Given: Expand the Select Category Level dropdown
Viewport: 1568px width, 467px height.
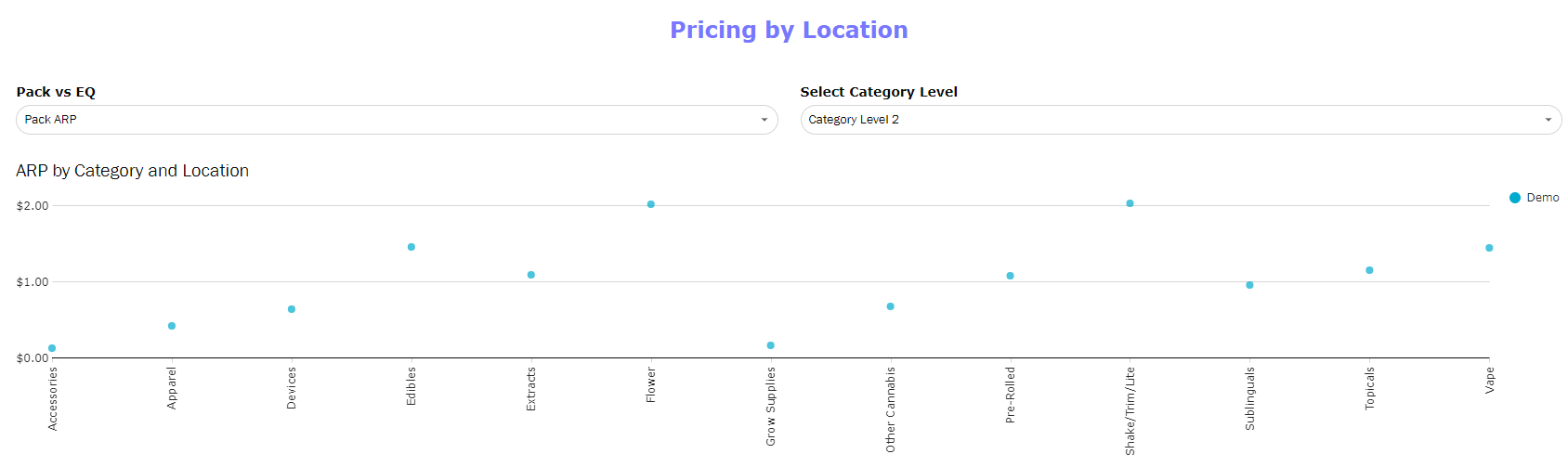Looking at the screenshot, I should (x=1180, y=120).
